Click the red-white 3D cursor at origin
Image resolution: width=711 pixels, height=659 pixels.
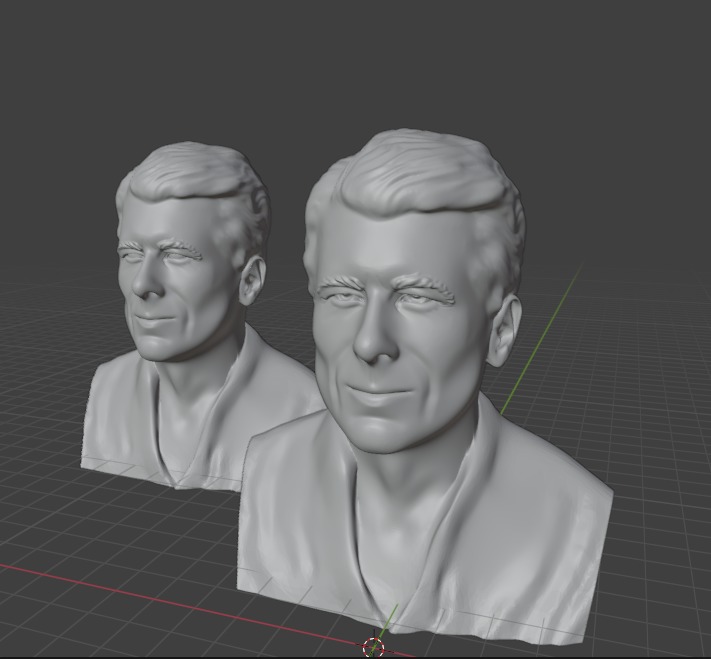tap(374, 647)
